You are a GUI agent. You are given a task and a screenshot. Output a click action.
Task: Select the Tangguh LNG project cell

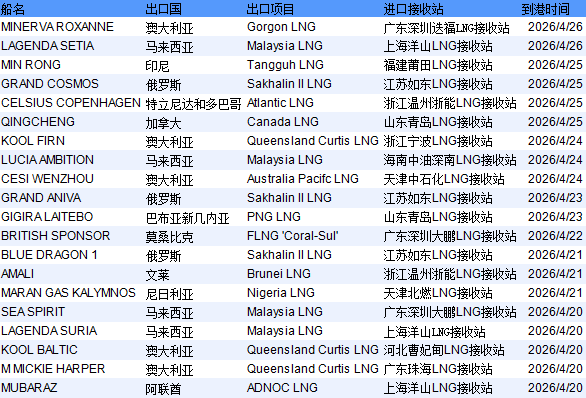pos(285,65)
